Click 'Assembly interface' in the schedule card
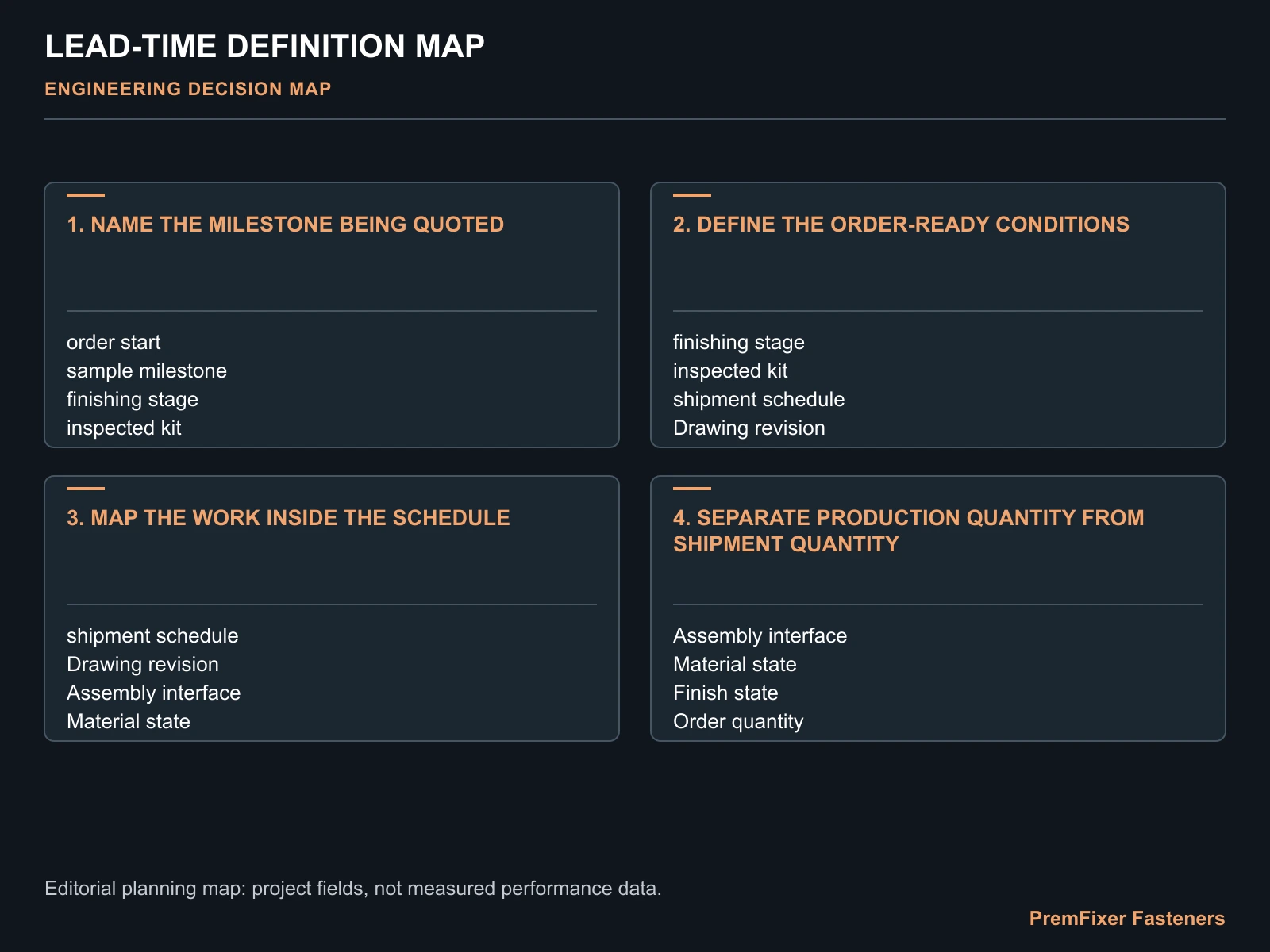 (154, 693)
